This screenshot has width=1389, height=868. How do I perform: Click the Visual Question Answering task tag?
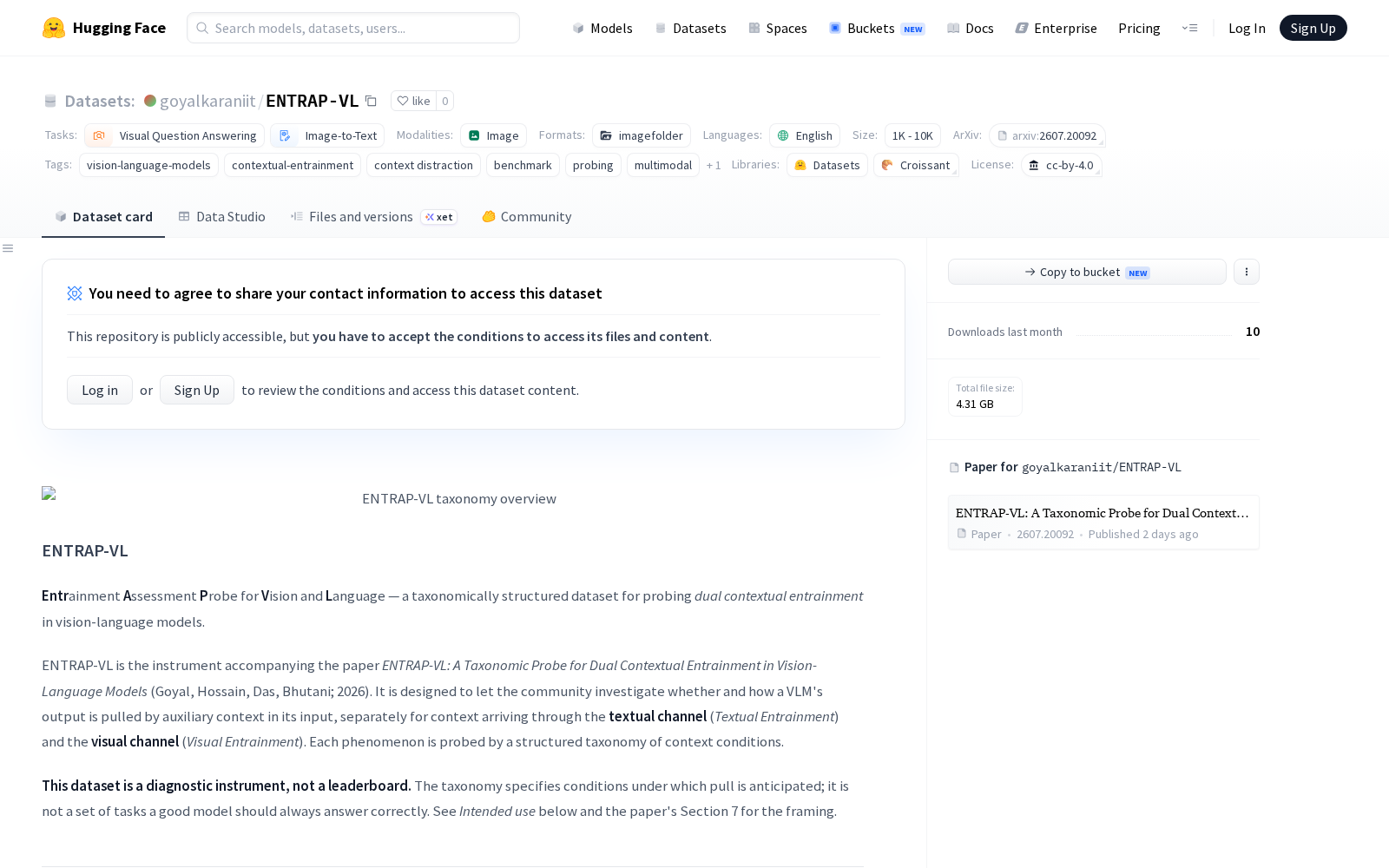pos(174,135)
